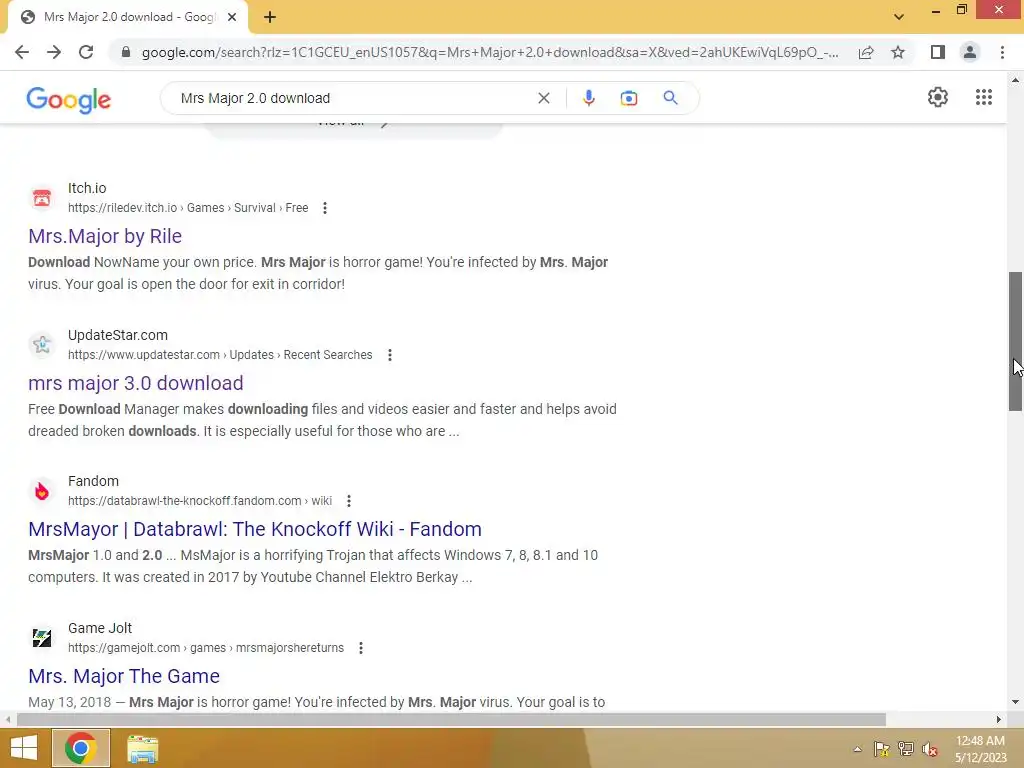The height and width of the screenshot is (768, 1024).
Task: Submit search with magnifier icon
Action: click(670, 98)
